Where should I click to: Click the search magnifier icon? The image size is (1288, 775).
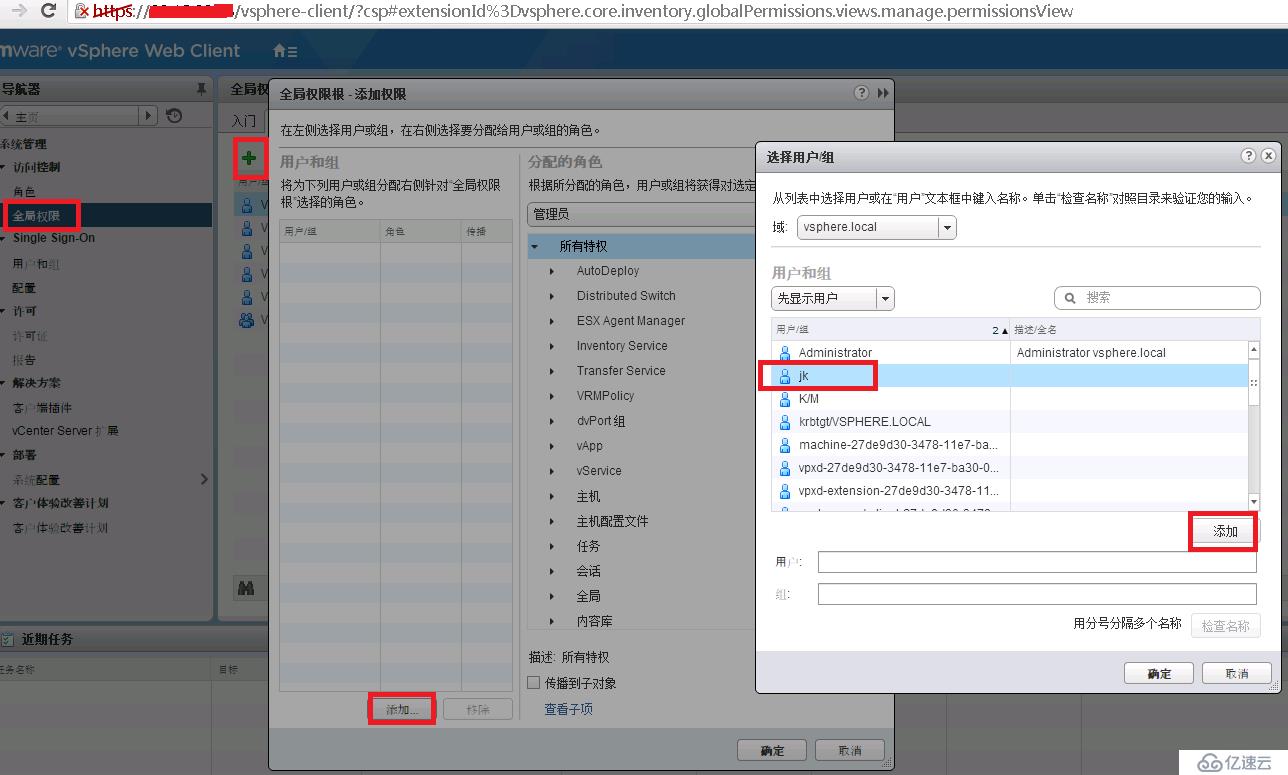[1070, 298]
